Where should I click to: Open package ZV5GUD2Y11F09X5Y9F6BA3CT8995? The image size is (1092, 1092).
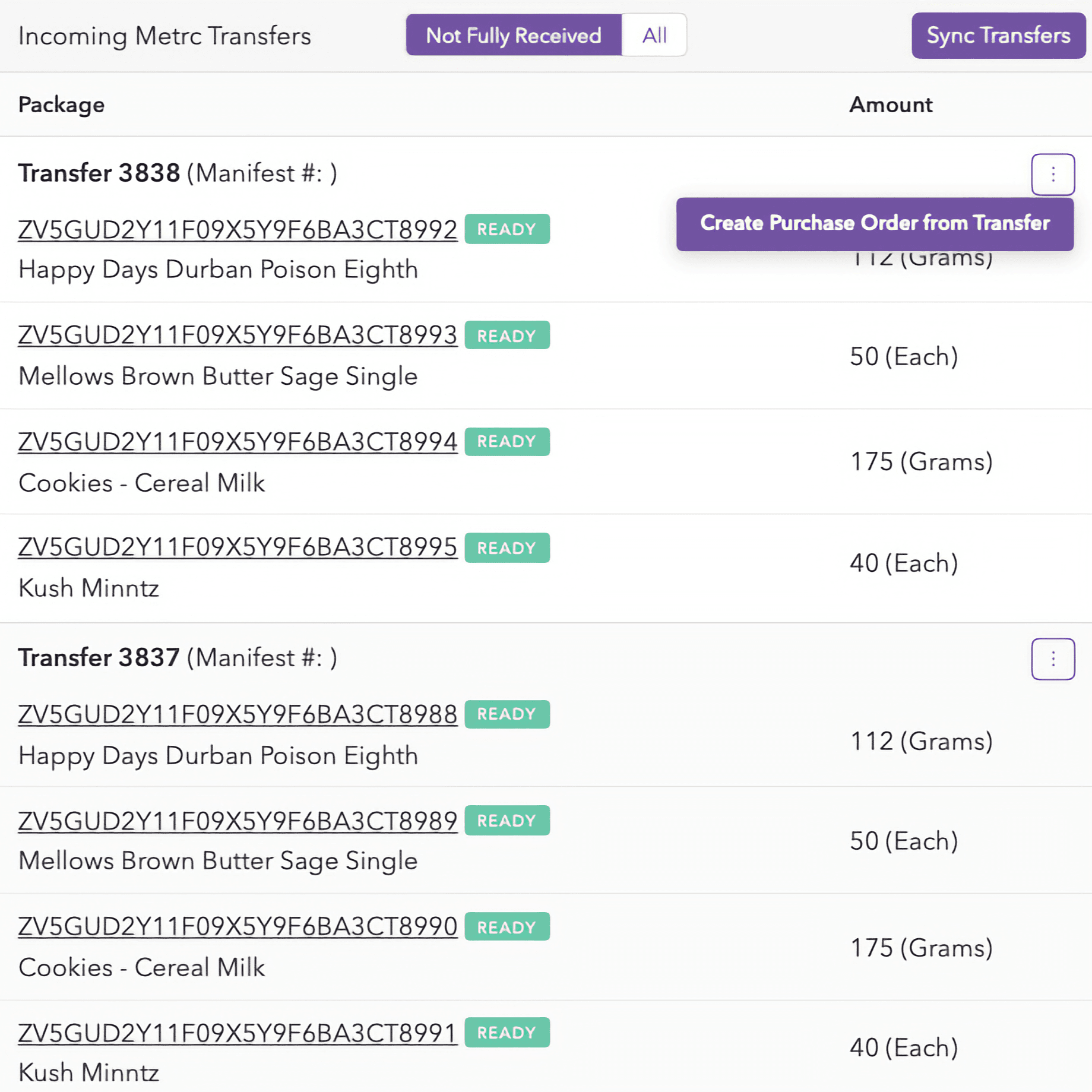pyautogui.click(x=237, y=547)
